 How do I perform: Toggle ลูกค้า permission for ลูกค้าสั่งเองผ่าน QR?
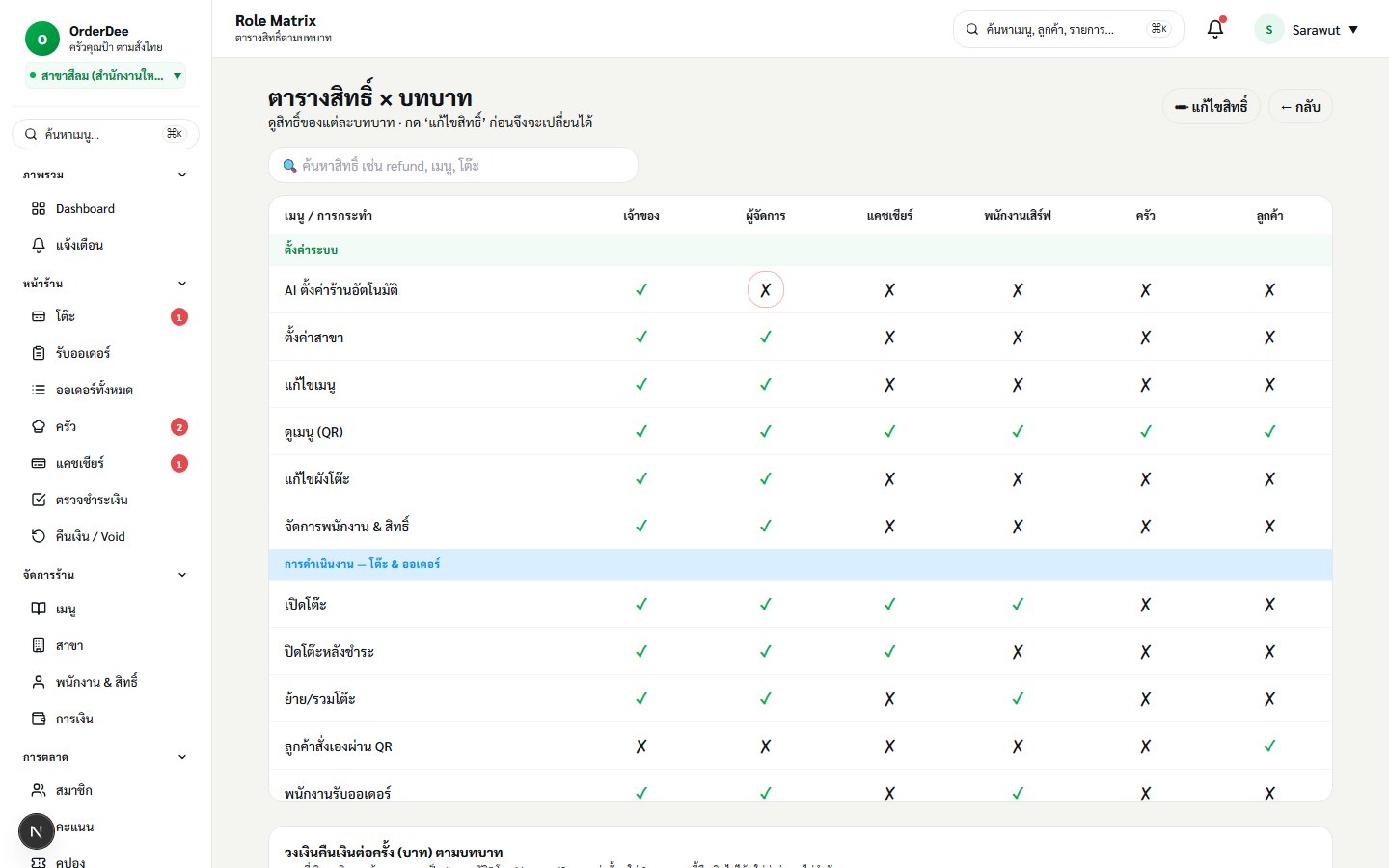click(1269, 746)
